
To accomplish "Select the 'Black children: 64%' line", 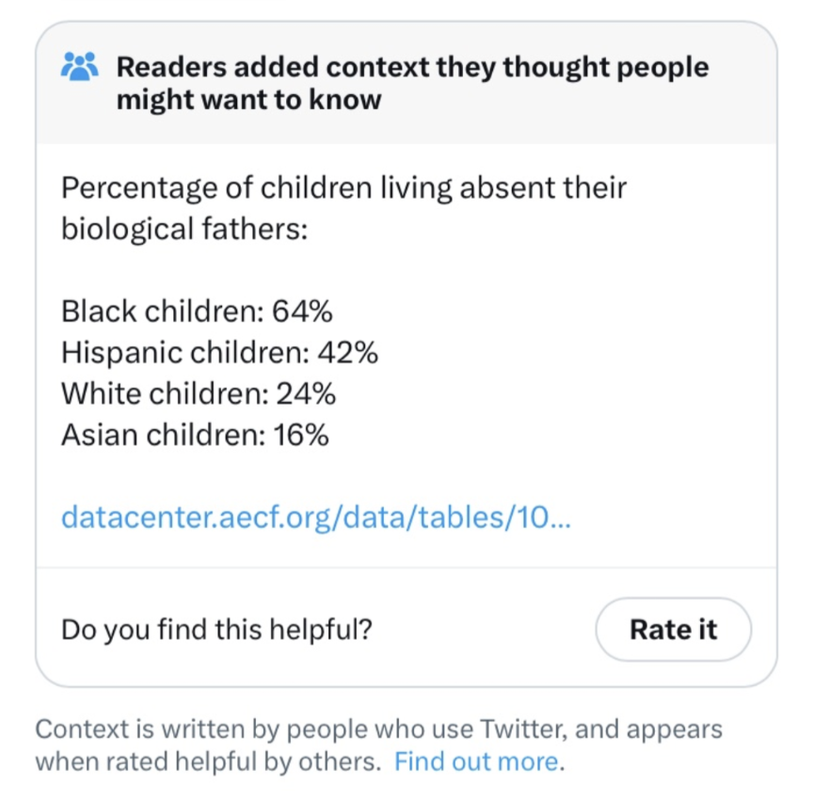I will point(196,311).
